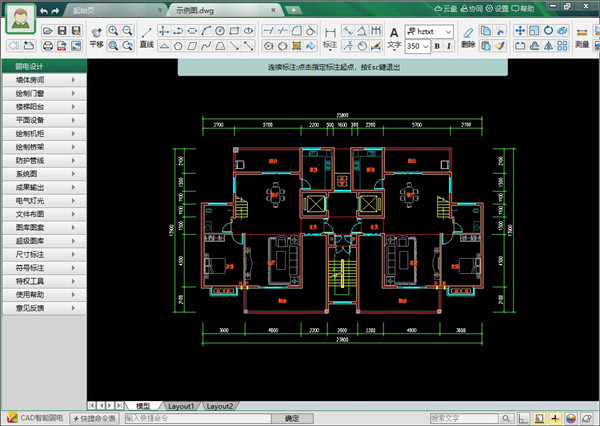
Task: Expand the 墙体房间 sidebar menu
Action: (43, 79)
